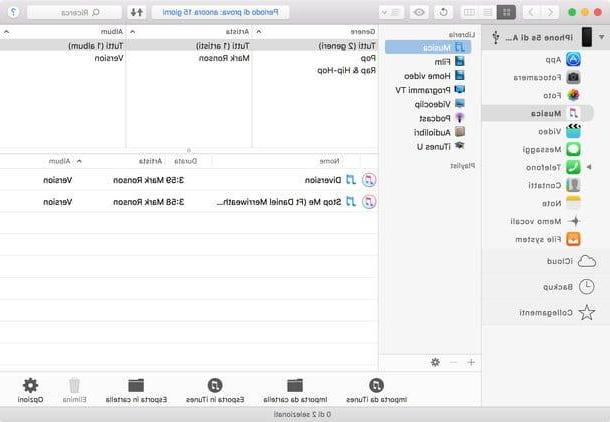The height and width of the screenshot is (422, 610).
Task: Select the Audiolibri library icon
Action: [459, 132]
